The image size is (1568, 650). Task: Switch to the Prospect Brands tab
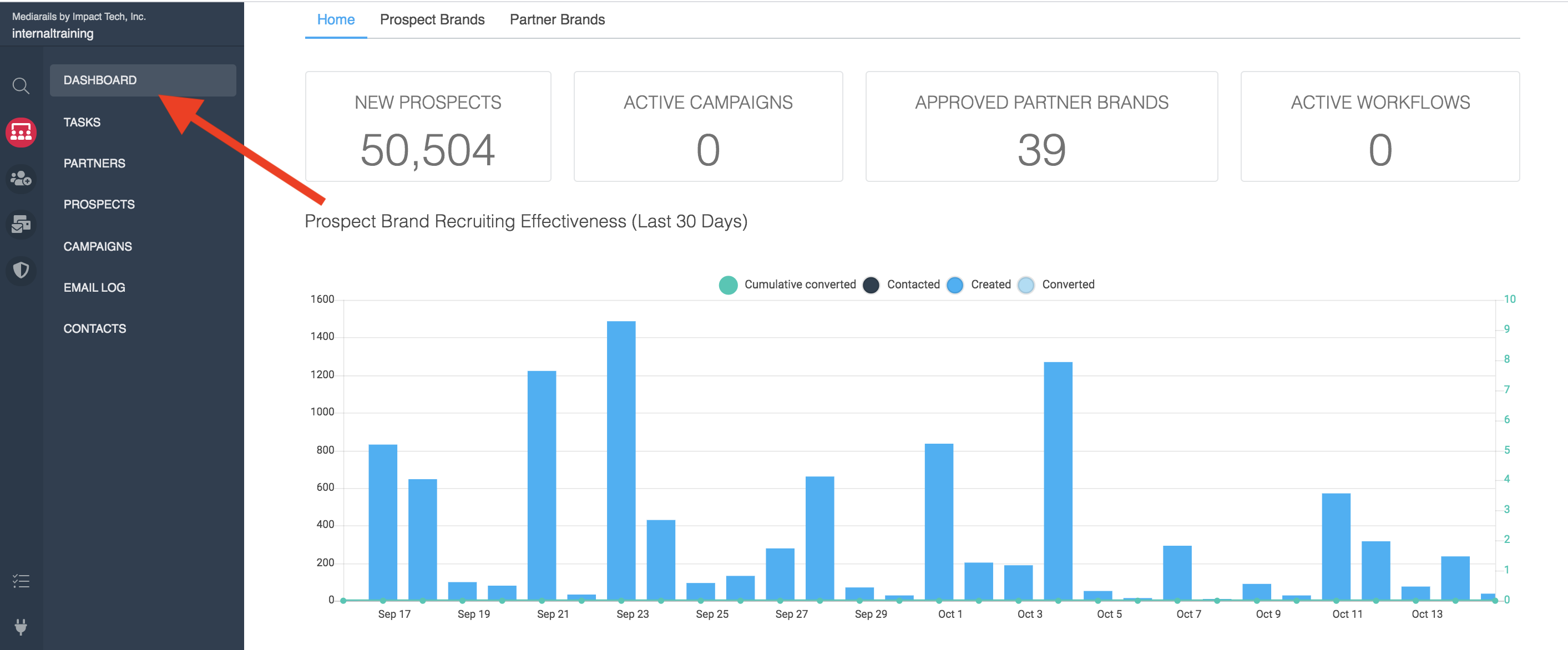point(432,19)
